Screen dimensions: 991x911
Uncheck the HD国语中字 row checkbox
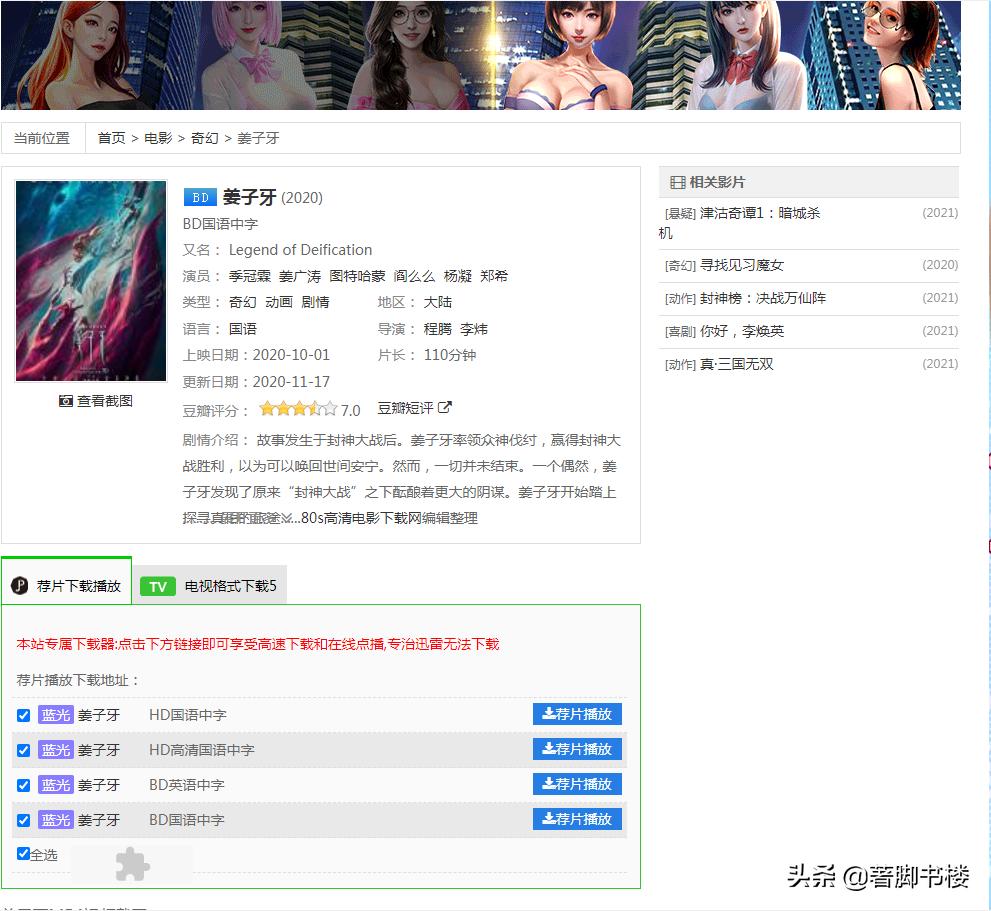pos(23,715)
